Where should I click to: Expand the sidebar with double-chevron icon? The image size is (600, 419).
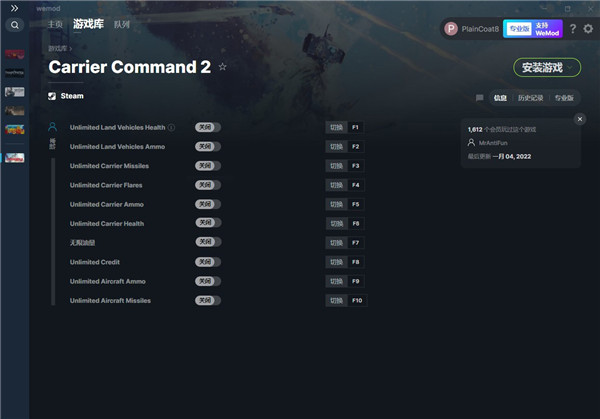click(x=14, y=8)
